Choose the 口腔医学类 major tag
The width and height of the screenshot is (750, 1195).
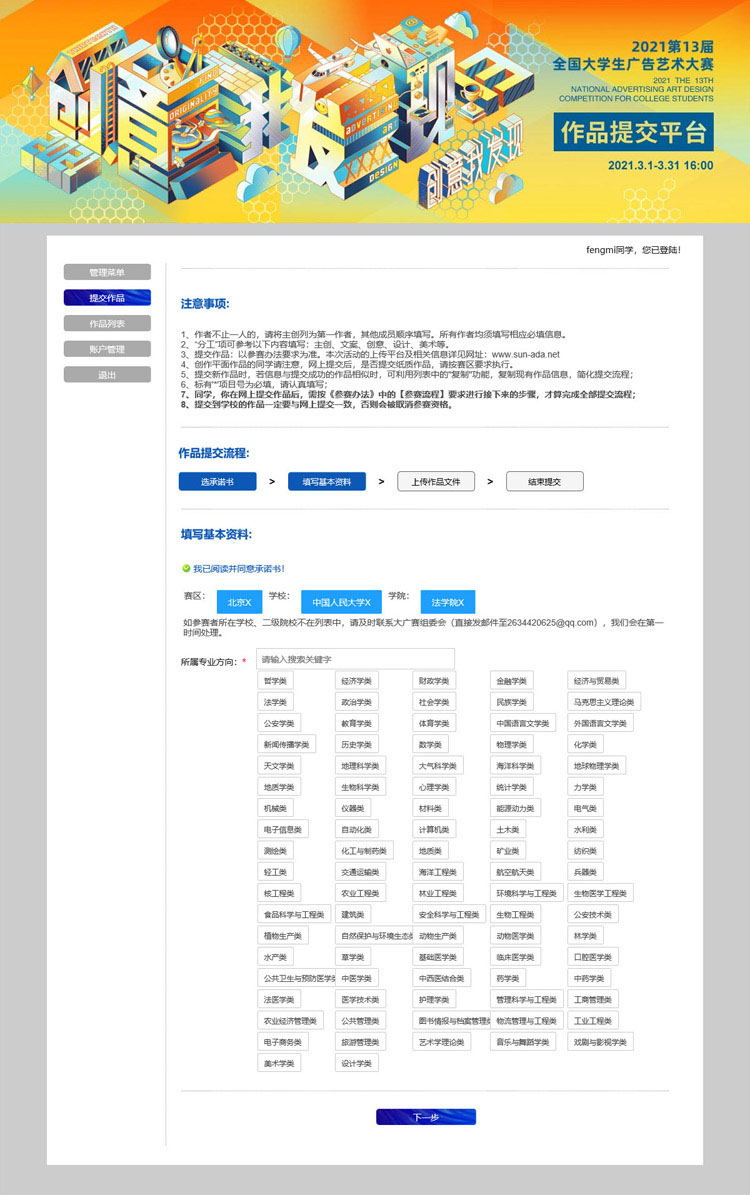593,958
